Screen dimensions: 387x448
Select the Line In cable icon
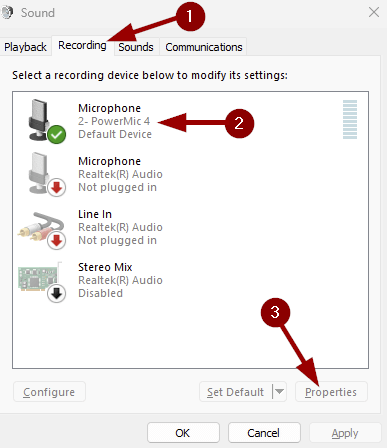(42, 230)
